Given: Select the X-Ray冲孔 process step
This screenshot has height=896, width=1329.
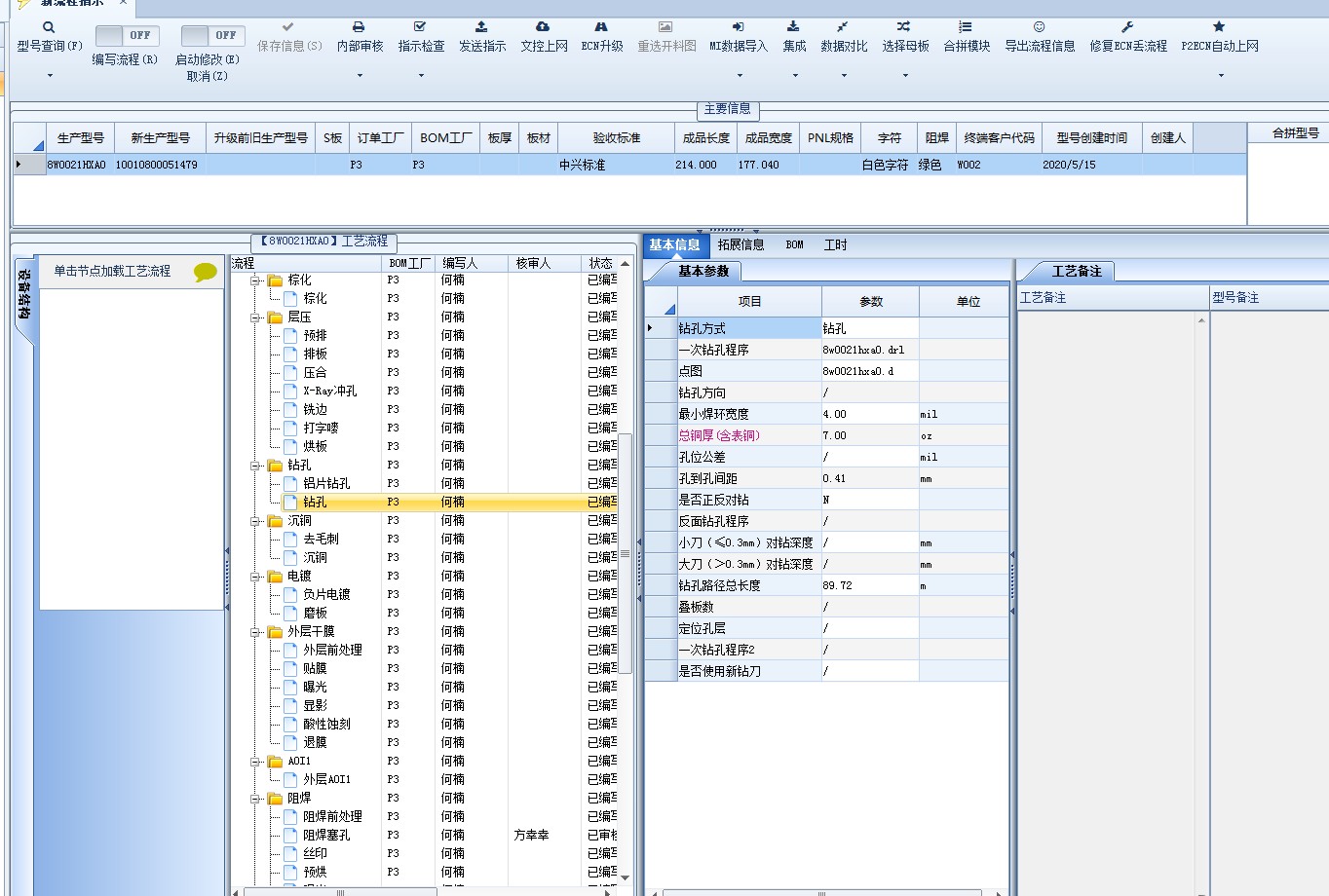Looking at the screenshot, I should tap(329, 392).
